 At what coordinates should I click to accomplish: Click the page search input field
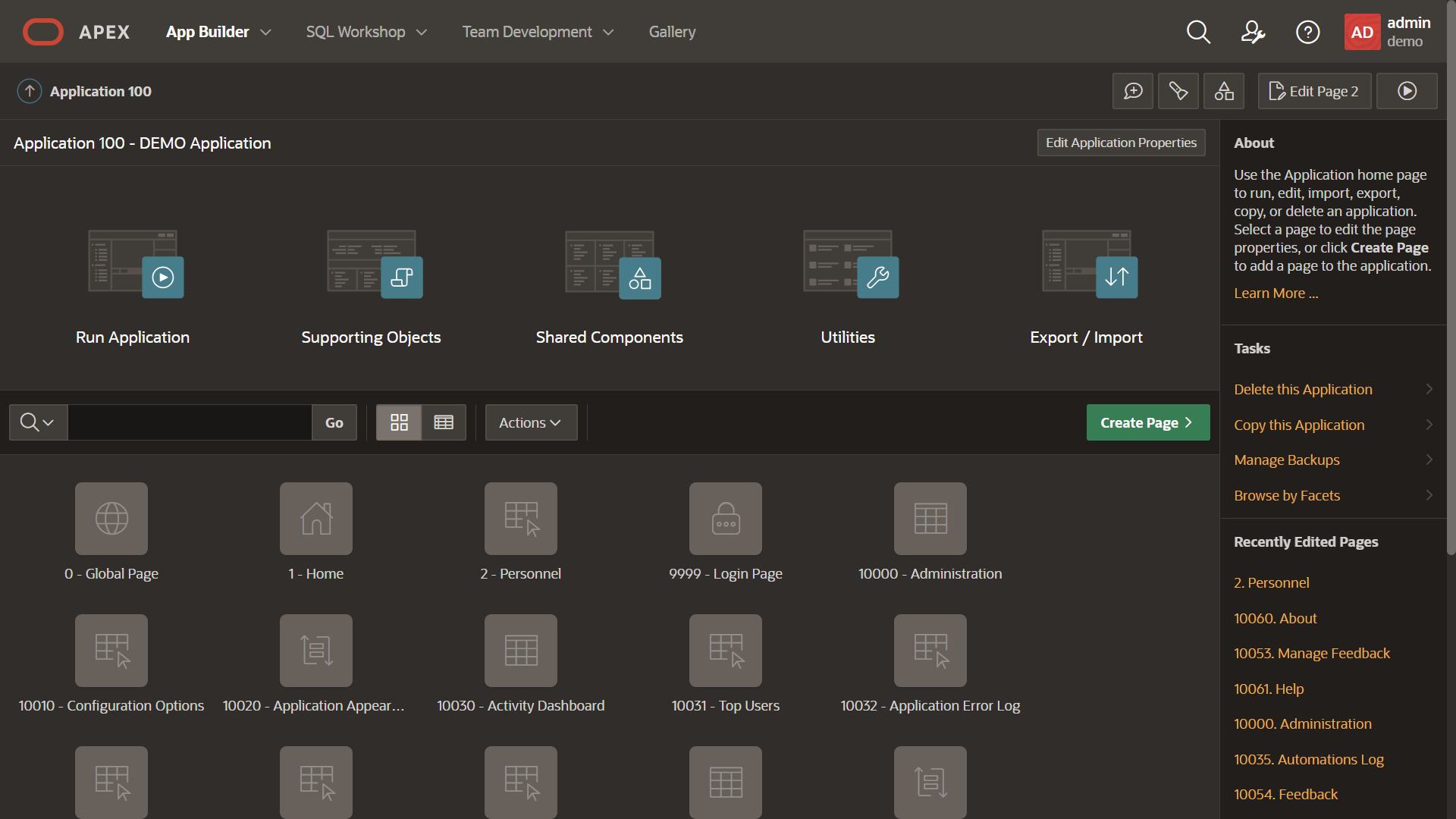(190, 422)
